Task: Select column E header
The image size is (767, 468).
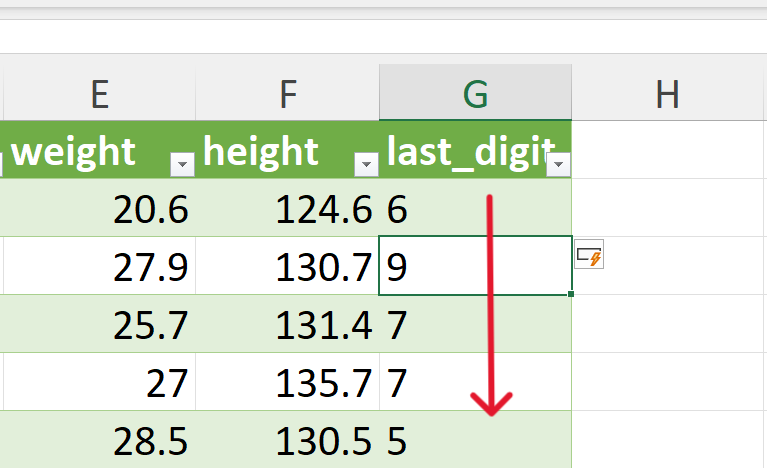Action: click(99, 93)
